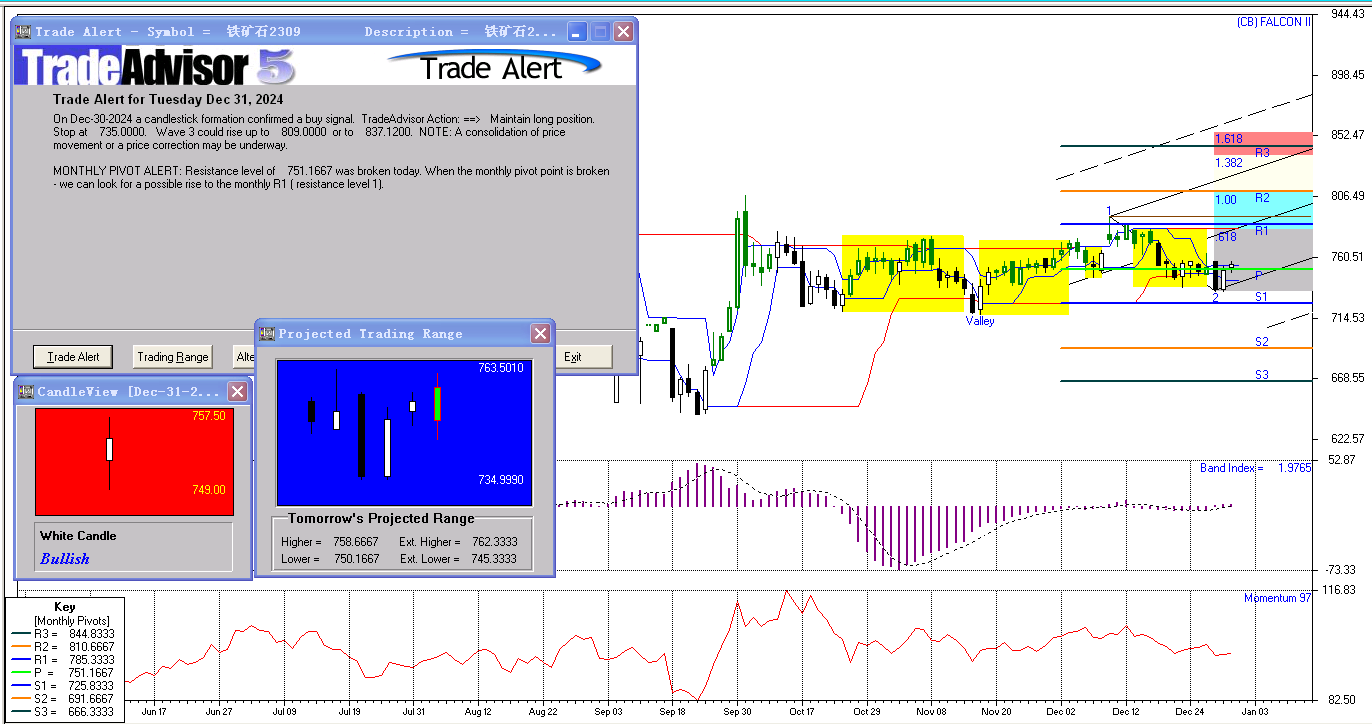Click the 757.50 high value in CandleView
This screenshot has width=1372, height=724.
(209, 416)
